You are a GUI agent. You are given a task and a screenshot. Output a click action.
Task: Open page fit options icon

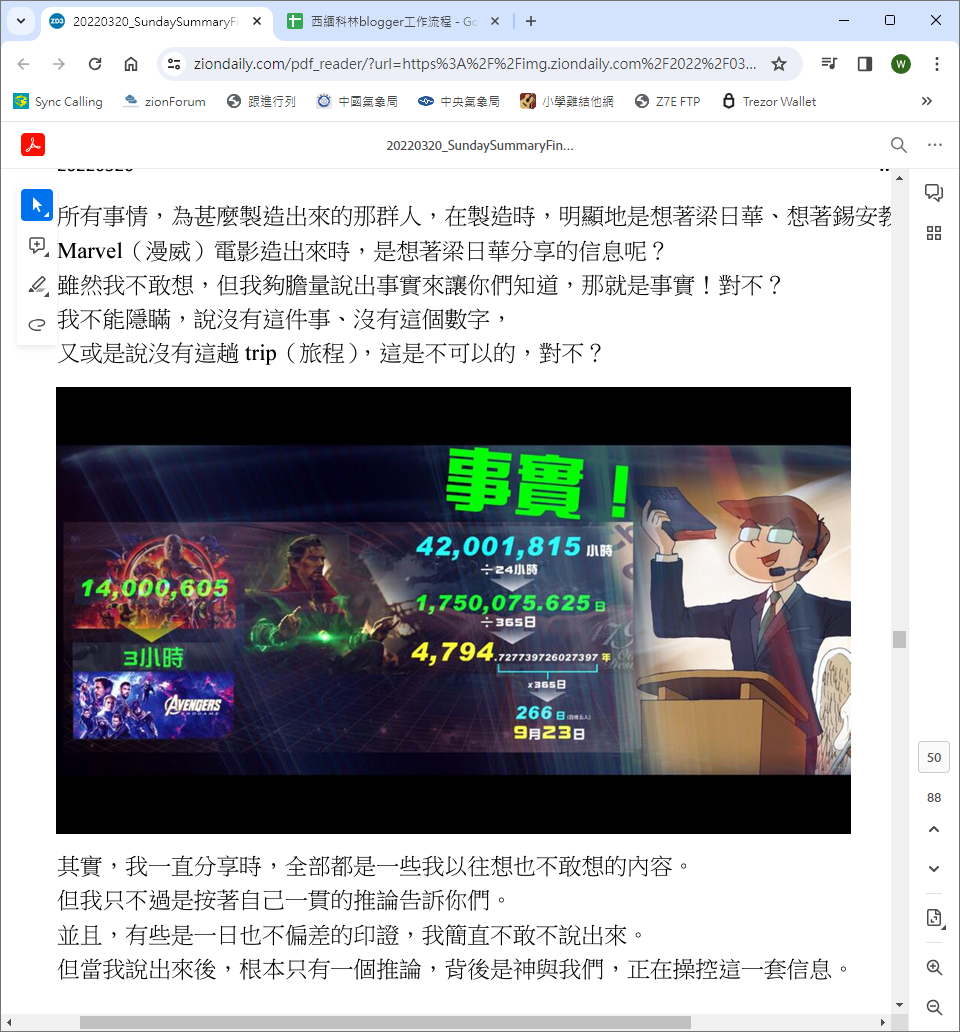coord(934,918)
